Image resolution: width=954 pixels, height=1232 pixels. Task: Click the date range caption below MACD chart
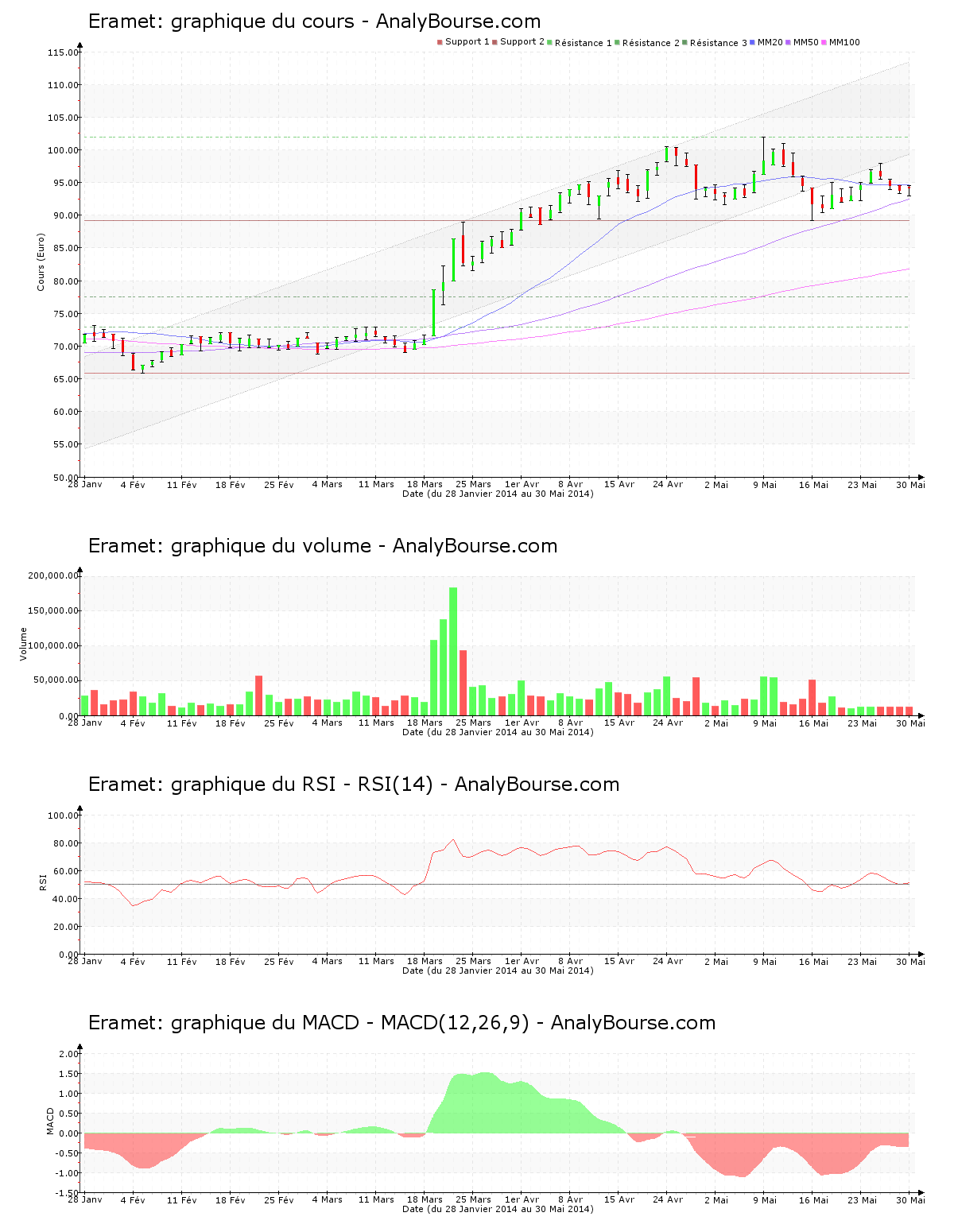point(498,1208)
